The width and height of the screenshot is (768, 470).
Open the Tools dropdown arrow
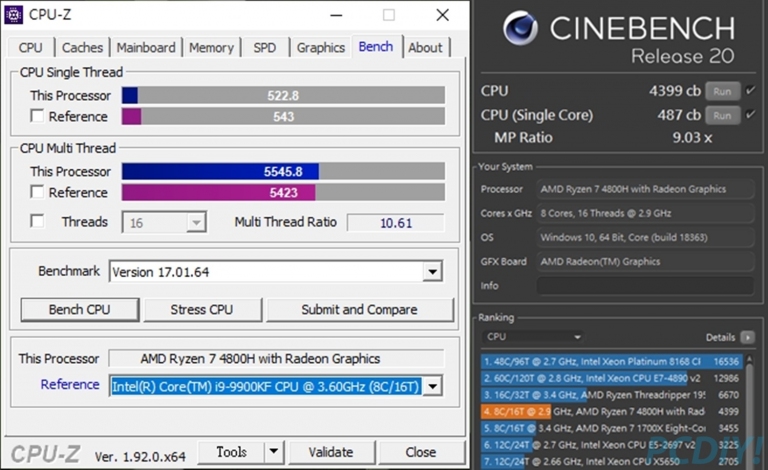(274, 451)
